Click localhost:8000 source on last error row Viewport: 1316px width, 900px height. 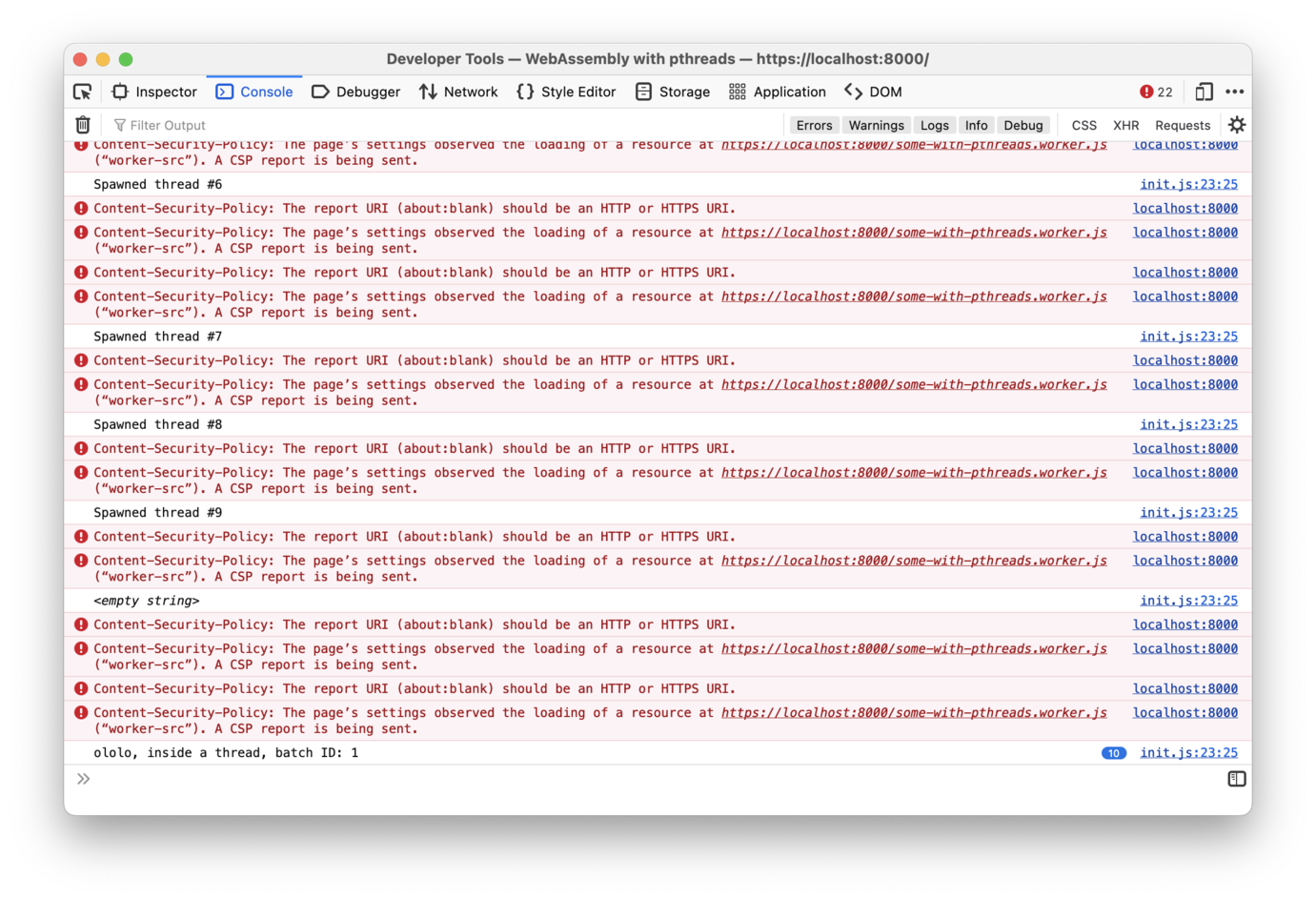(1184, 712)
